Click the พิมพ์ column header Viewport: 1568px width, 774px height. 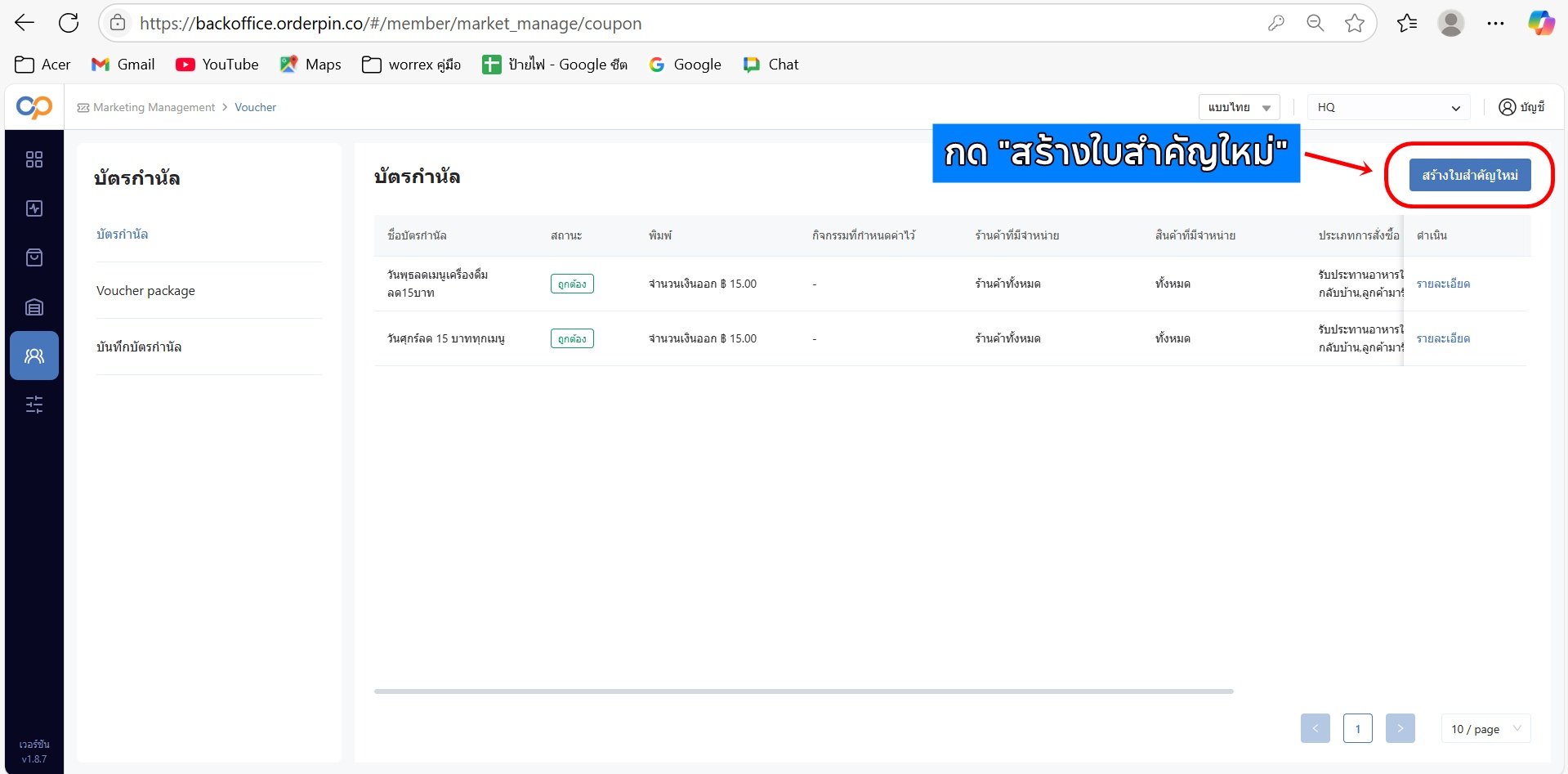(660, 235)
